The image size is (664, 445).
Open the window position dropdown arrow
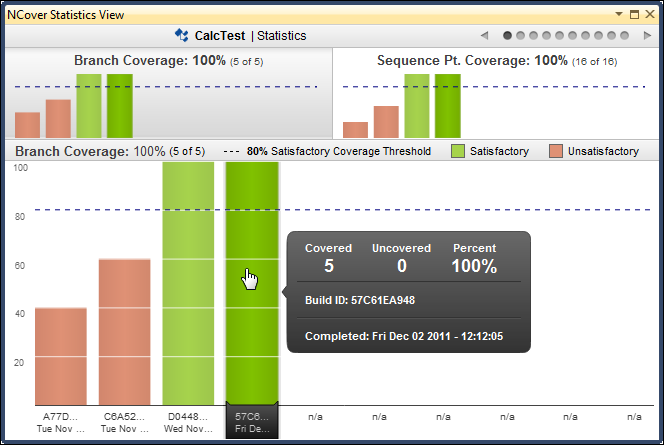tap(620, 15)
